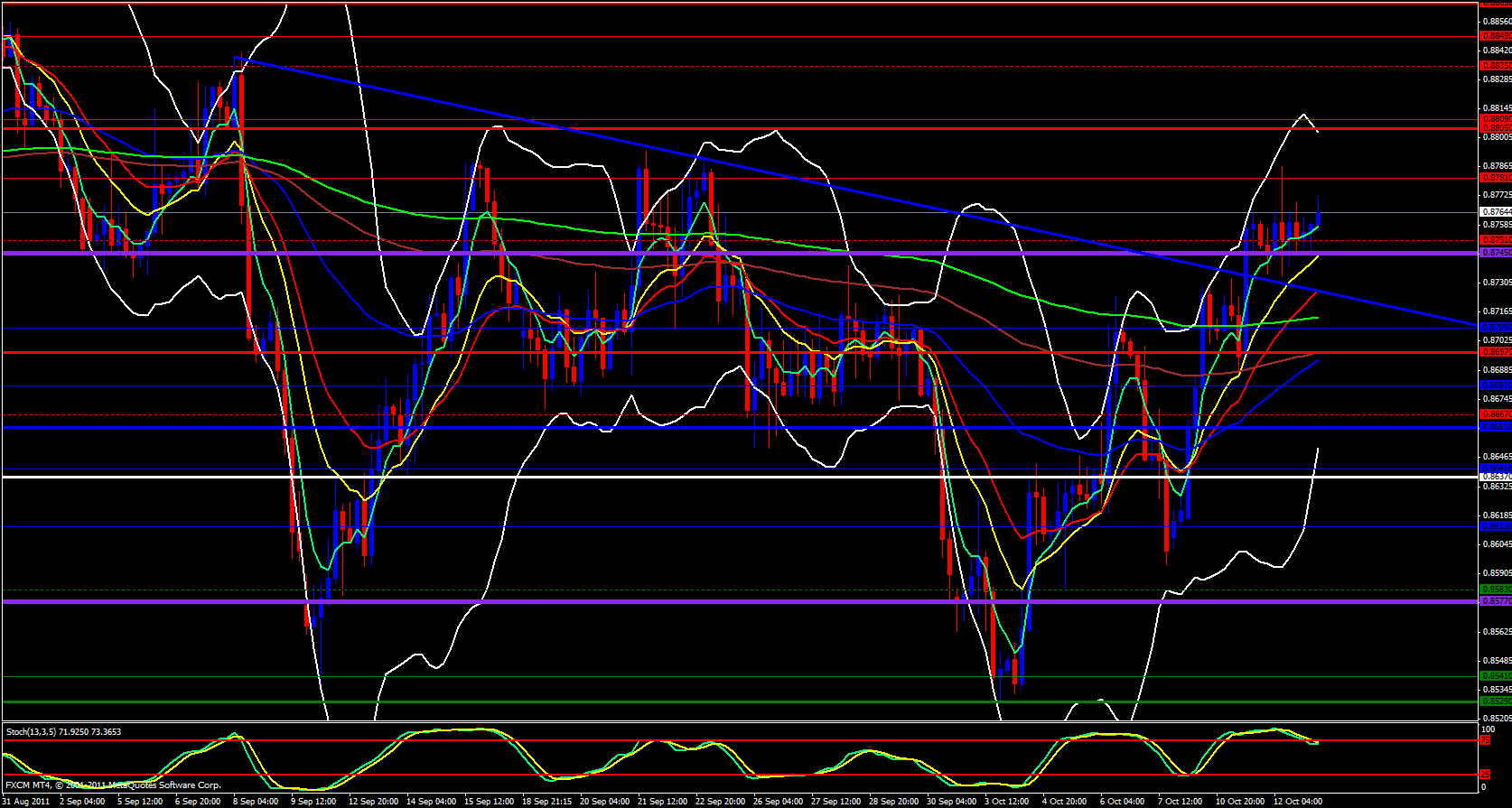1512x808 pixels.
Task: Click the blue 0.87090 price level label
Action: (1496, 327)
